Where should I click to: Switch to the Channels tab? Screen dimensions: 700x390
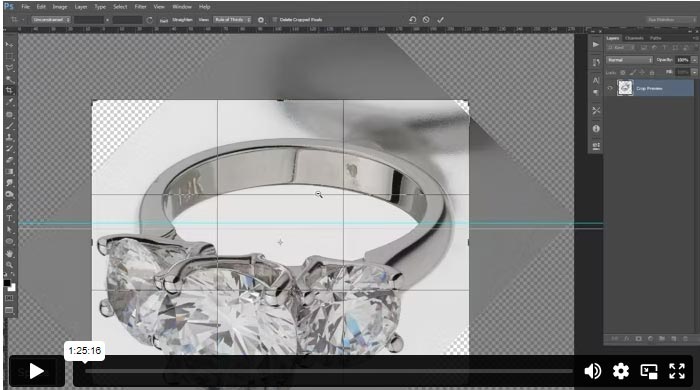coord(634,38)
